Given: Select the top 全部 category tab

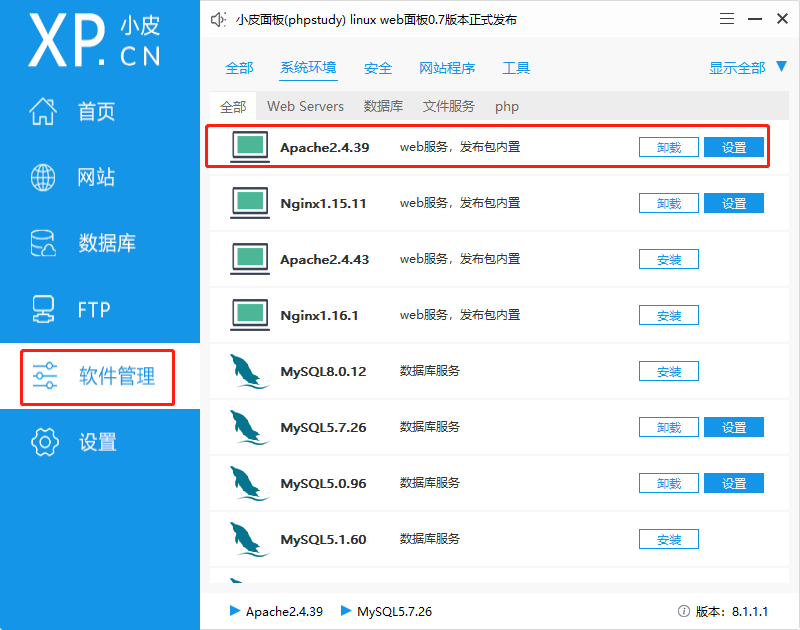Looking at the screenshot, I should (239, 68).
